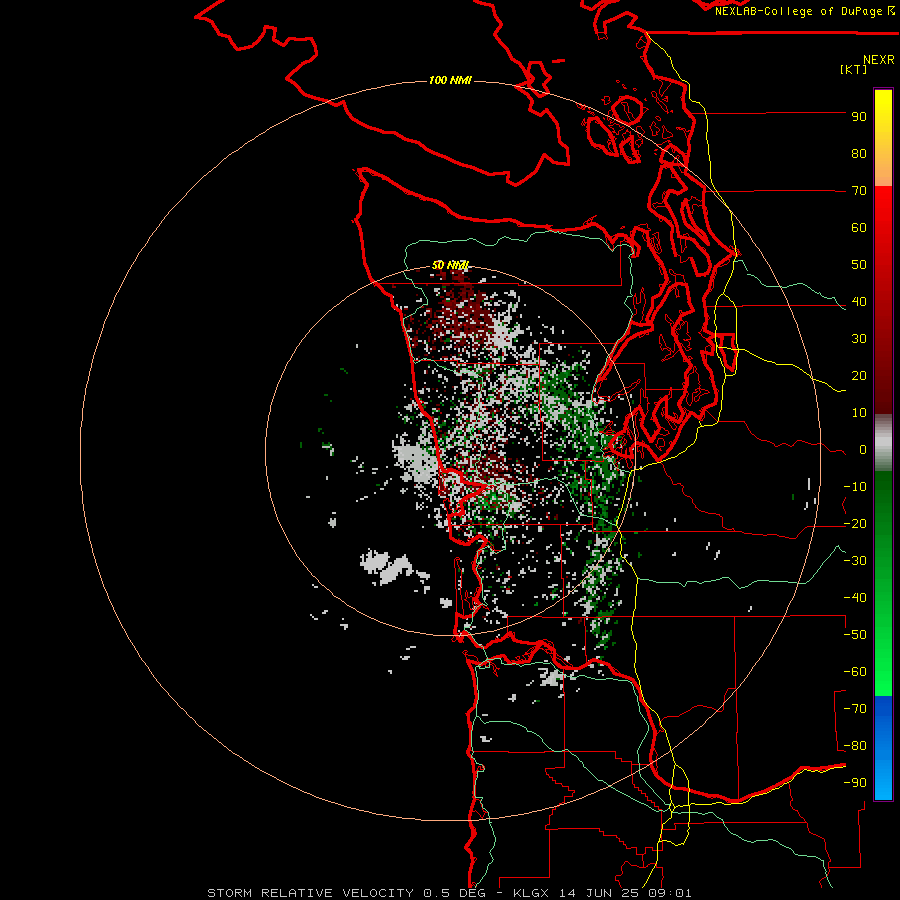
Task: Pick the -60 knot scale label
Action: [855, 672]
